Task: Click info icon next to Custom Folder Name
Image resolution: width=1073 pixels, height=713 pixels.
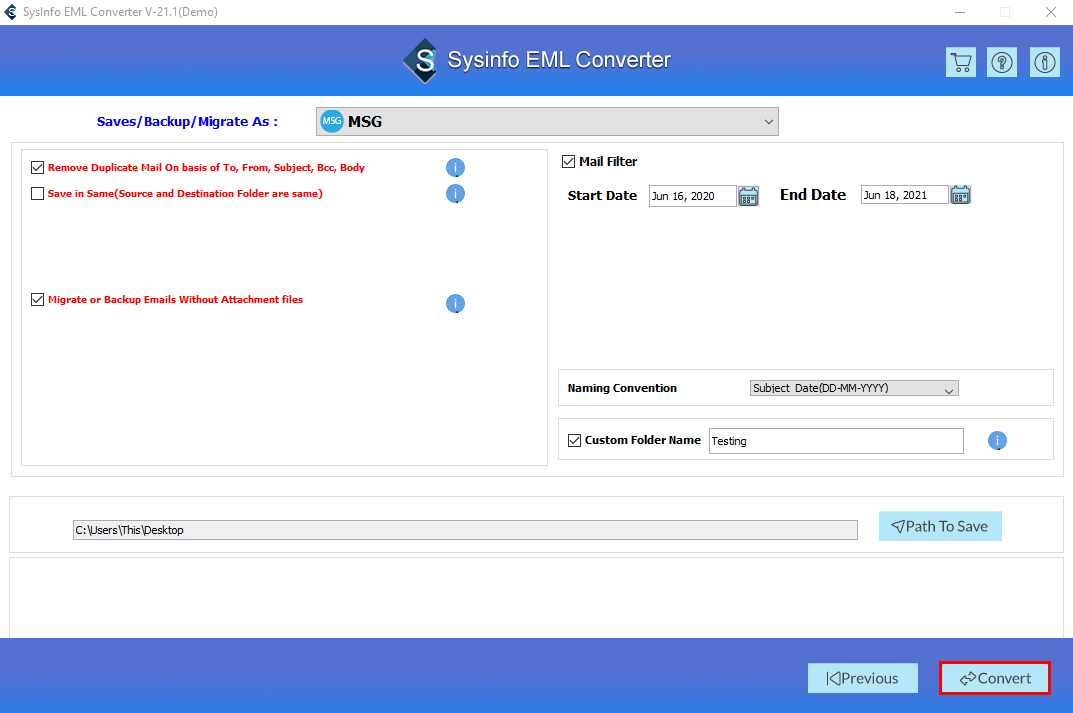Action: pyautogui.click(x=997, y=440)
